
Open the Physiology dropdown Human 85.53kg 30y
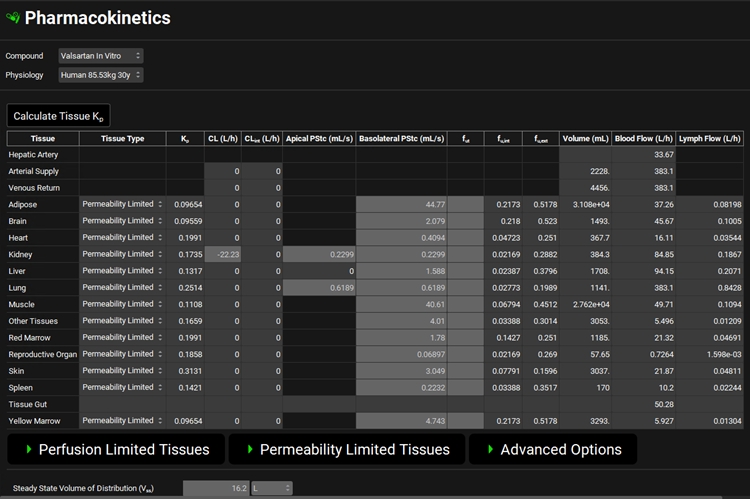pyautogui.click(x=99, y=75)
